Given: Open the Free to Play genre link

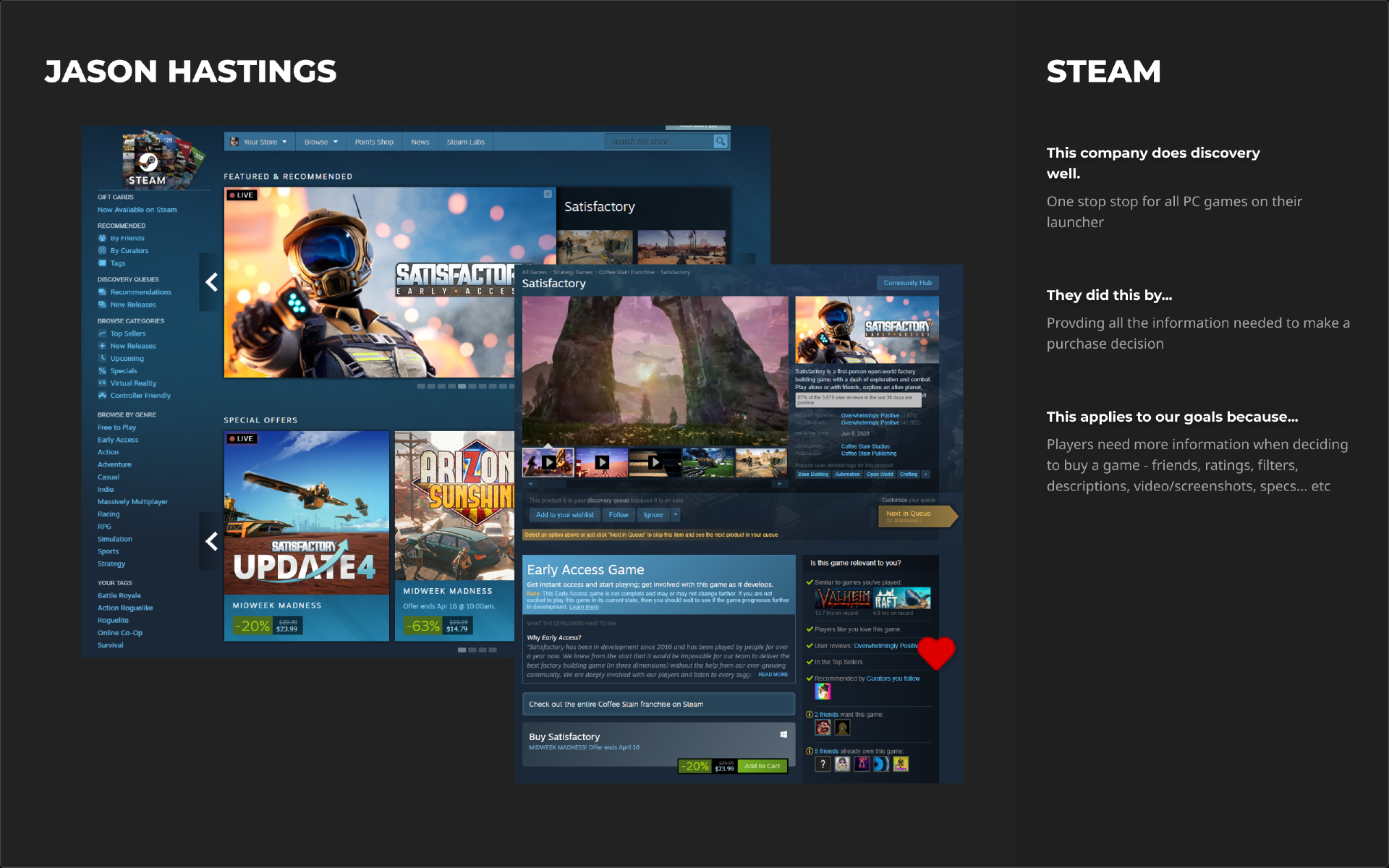Looking at the screenshot, I should point(116,427).
